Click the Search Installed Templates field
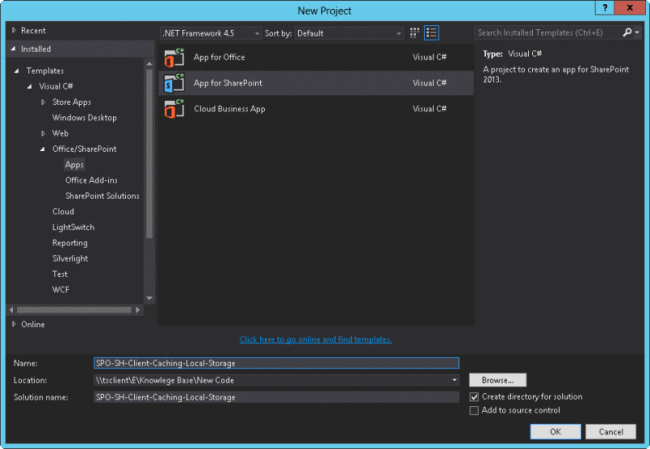The width and height of the screenshot is (650, 449). point(547,32)
